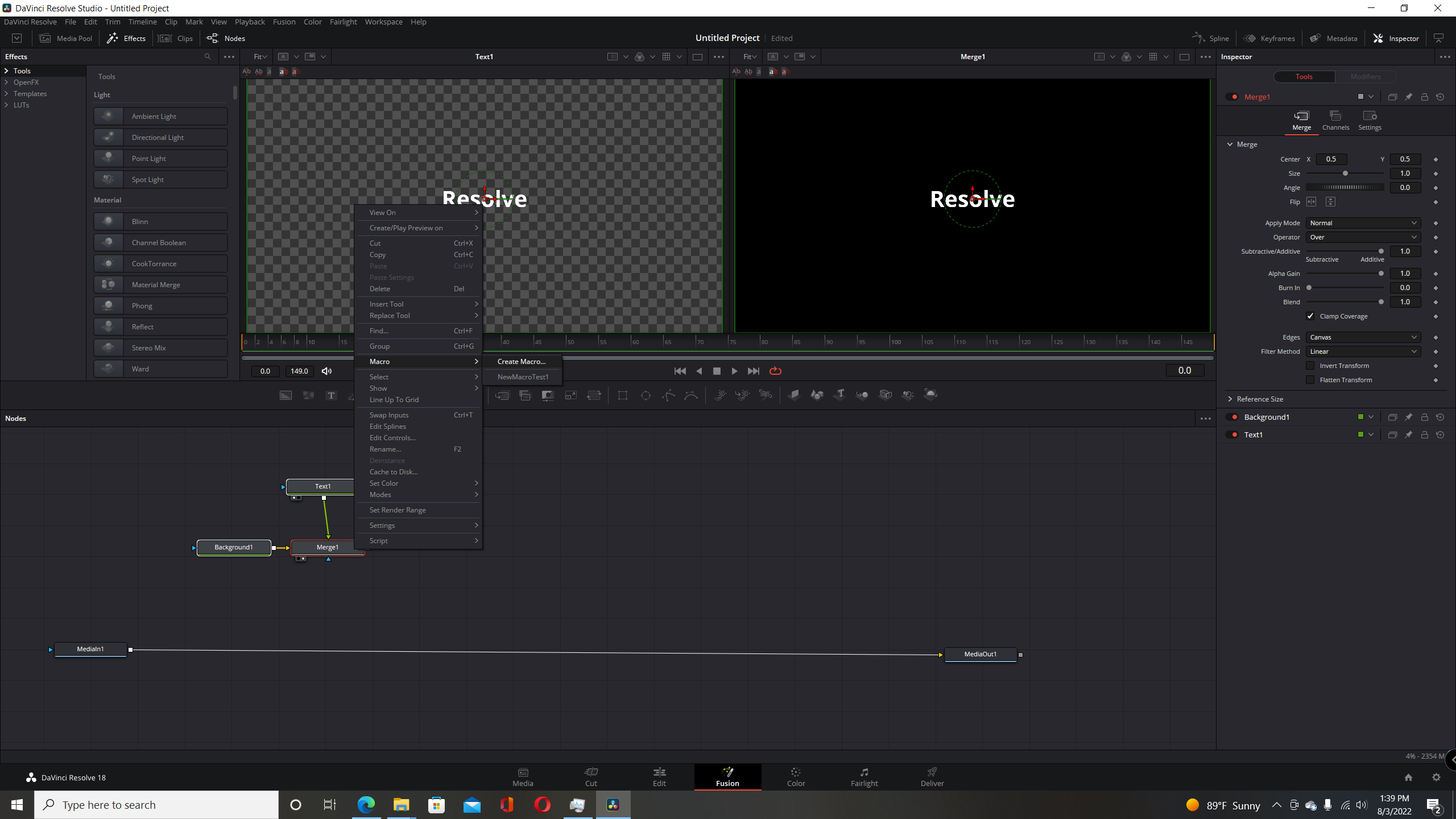Enable Invert Transform checkbox
This screenshot has width=1456, height=819.
(1310, 366)
